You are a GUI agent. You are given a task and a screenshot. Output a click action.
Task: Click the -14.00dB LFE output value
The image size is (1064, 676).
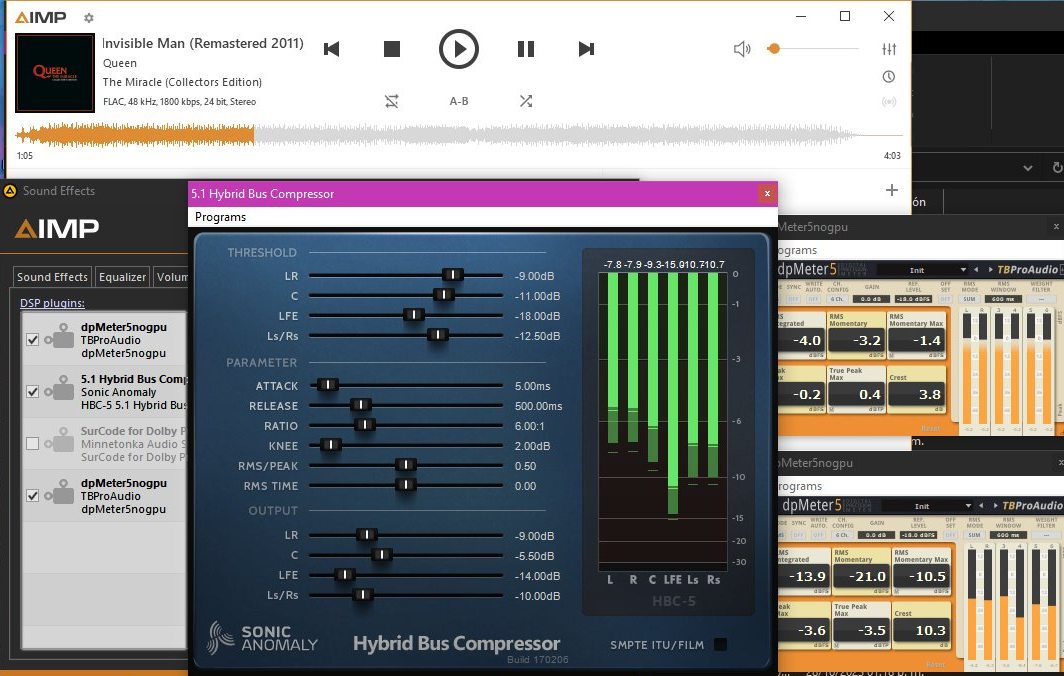[537, 576]
